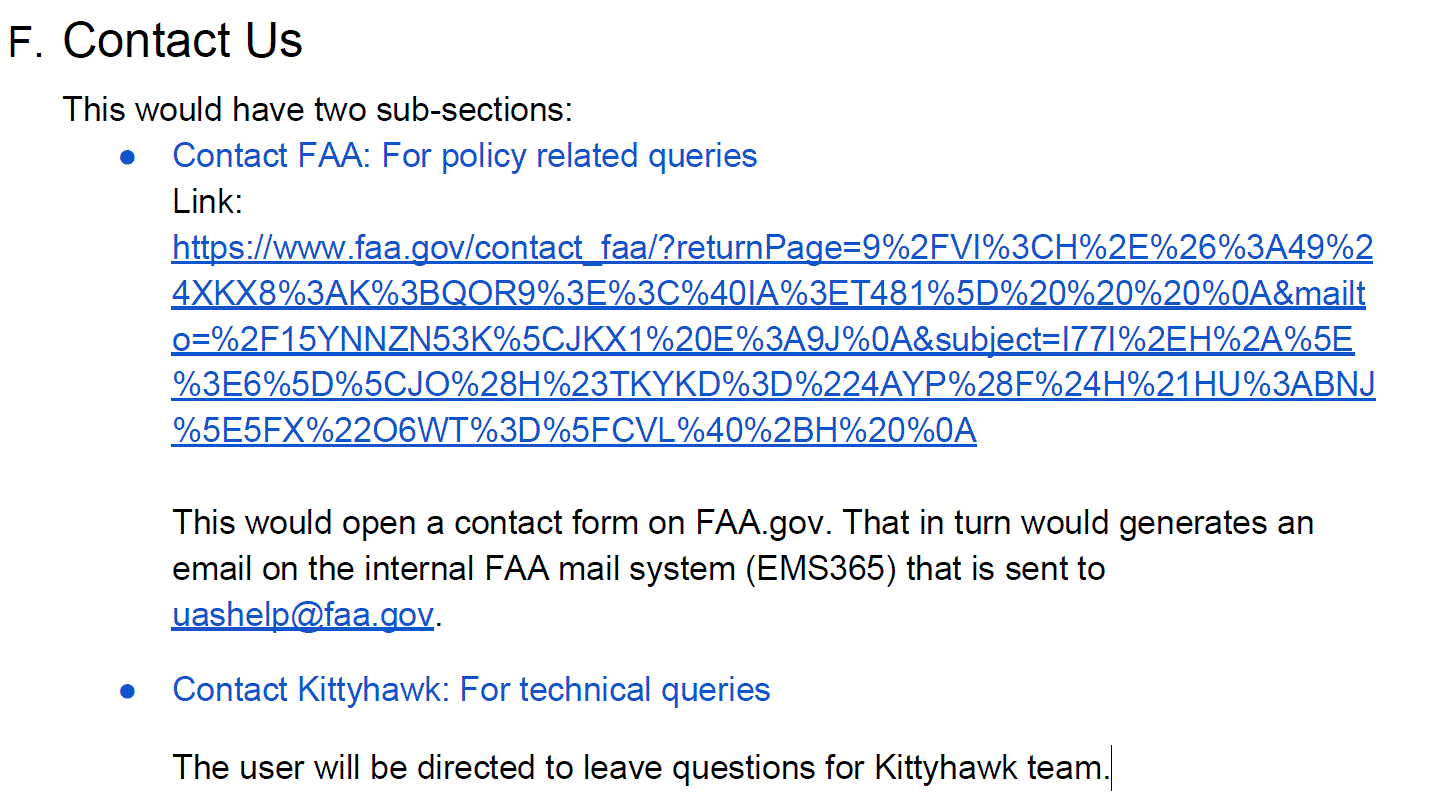
Task: Click the uashelp@faa.gov email link
Action: (302, 615)
